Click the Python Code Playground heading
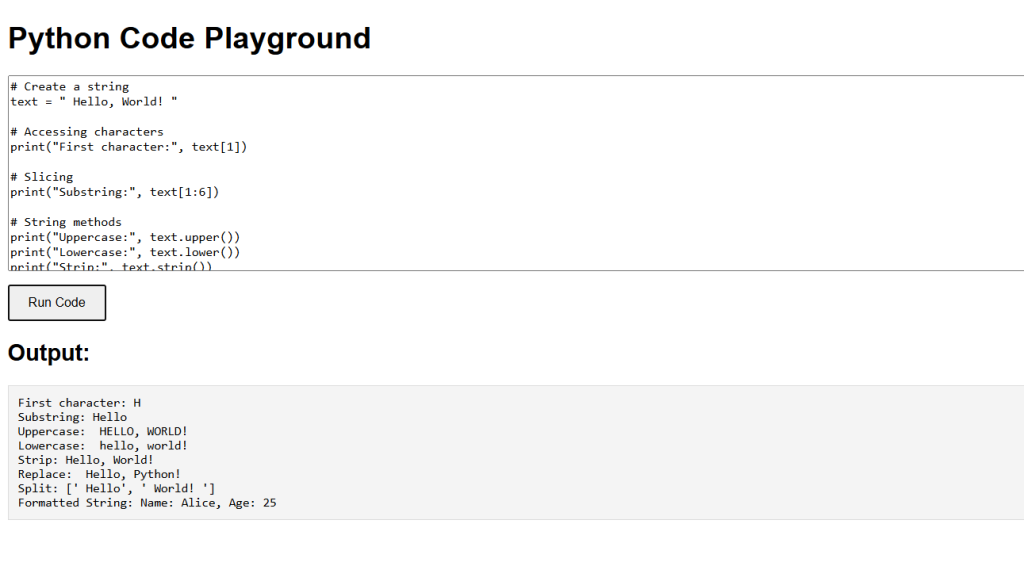The image size is (1024, 566). point(189,38)
